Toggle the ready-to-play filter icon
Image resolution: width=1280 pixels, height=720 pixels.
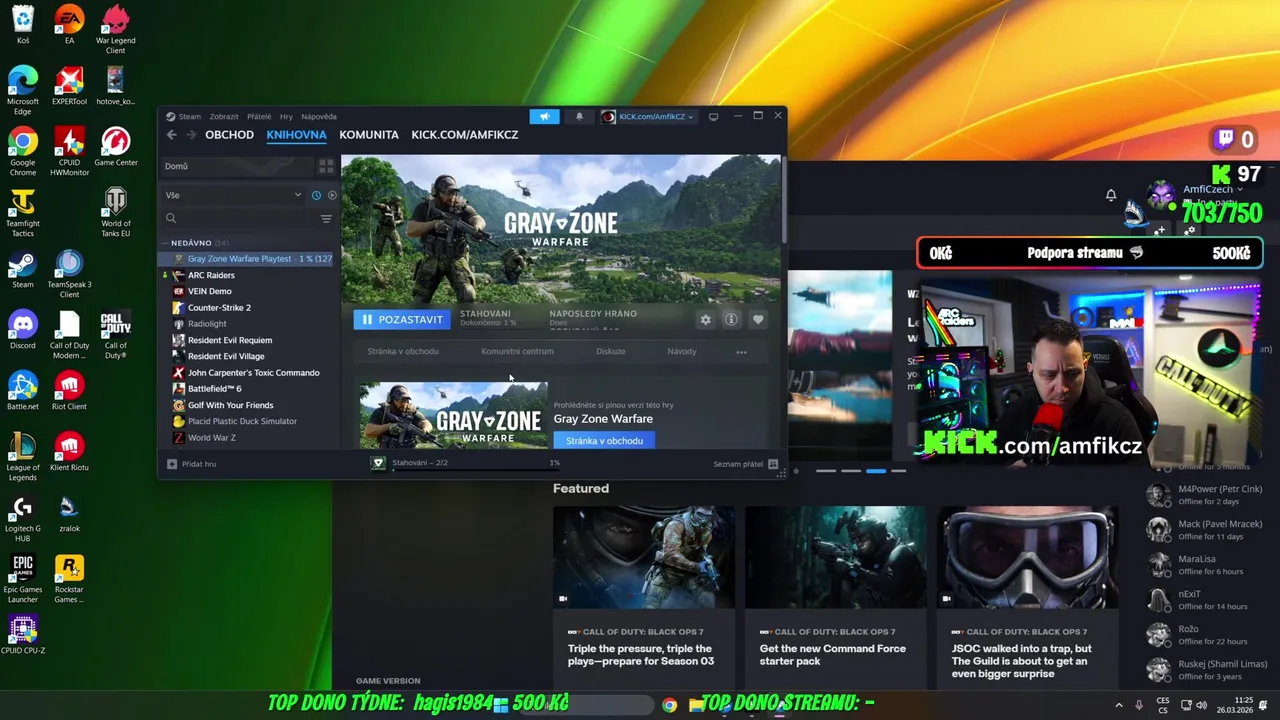click(x=332, y=195)
